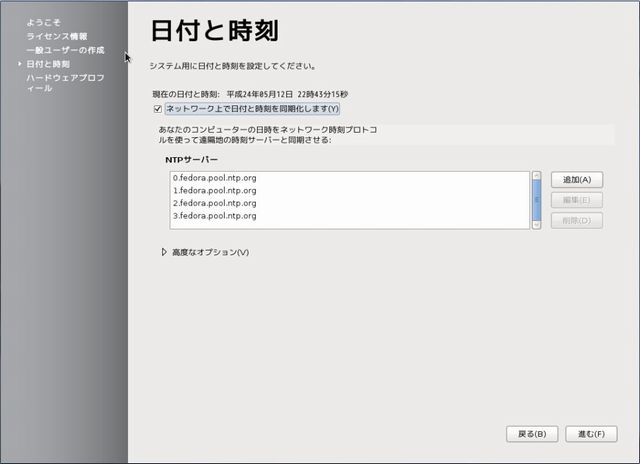Click the 進む(F) forward button
The width and height of the screenshot is (640, 464).
(x=591, y=434)
